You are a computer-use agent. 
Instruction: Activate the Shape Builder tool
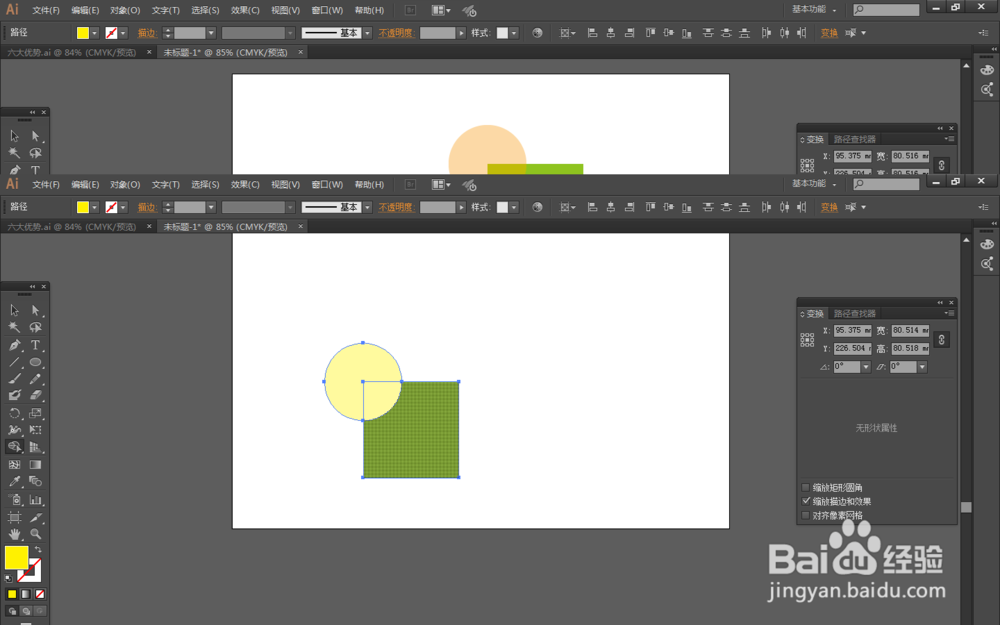pyautogui.click(x=14, y=447)
